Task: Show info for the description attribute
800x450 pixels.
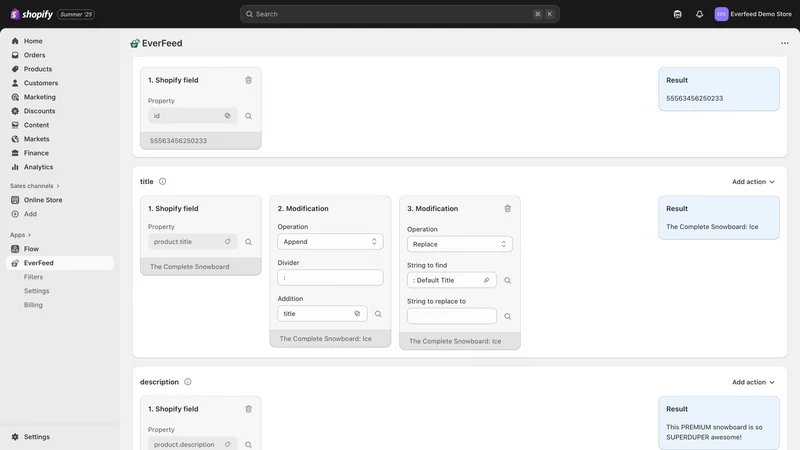Action: (188, 382)
